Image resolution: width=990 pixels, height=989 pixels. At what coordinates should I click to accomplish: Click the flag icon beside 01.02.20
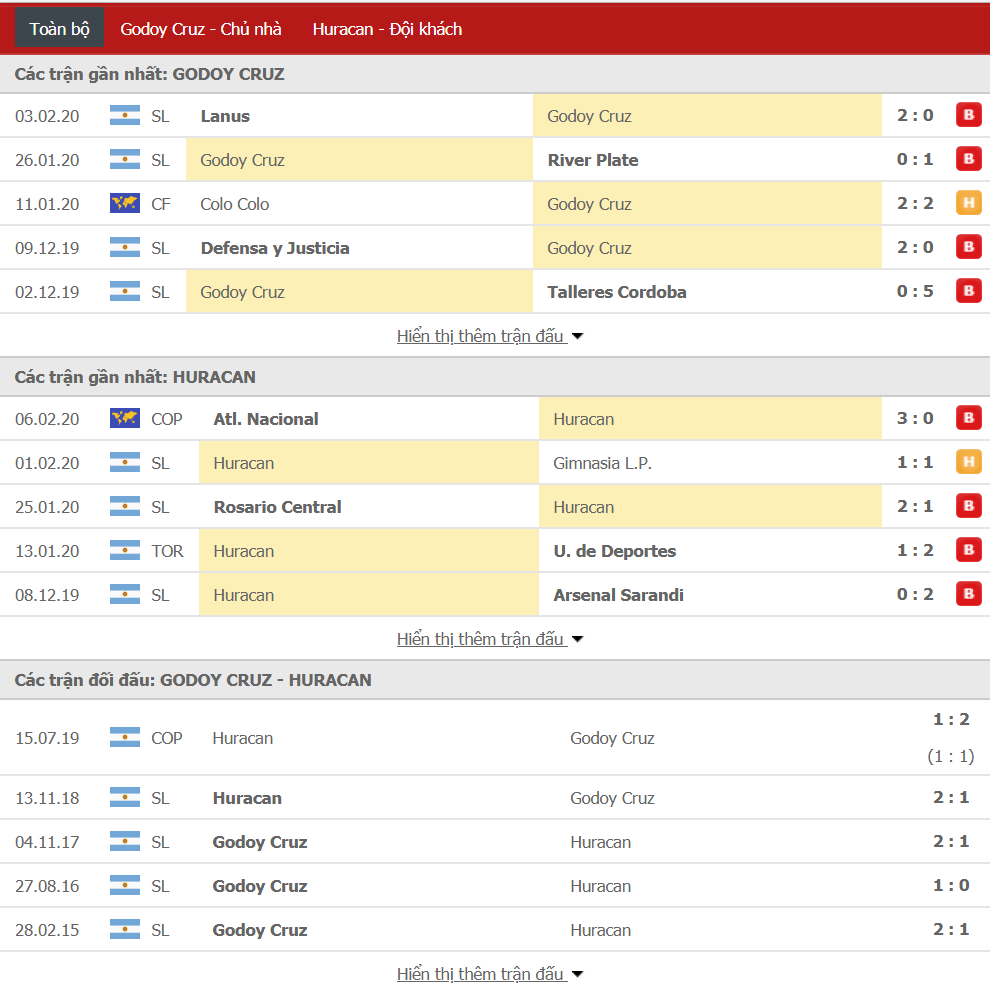[x=125, y=462]
